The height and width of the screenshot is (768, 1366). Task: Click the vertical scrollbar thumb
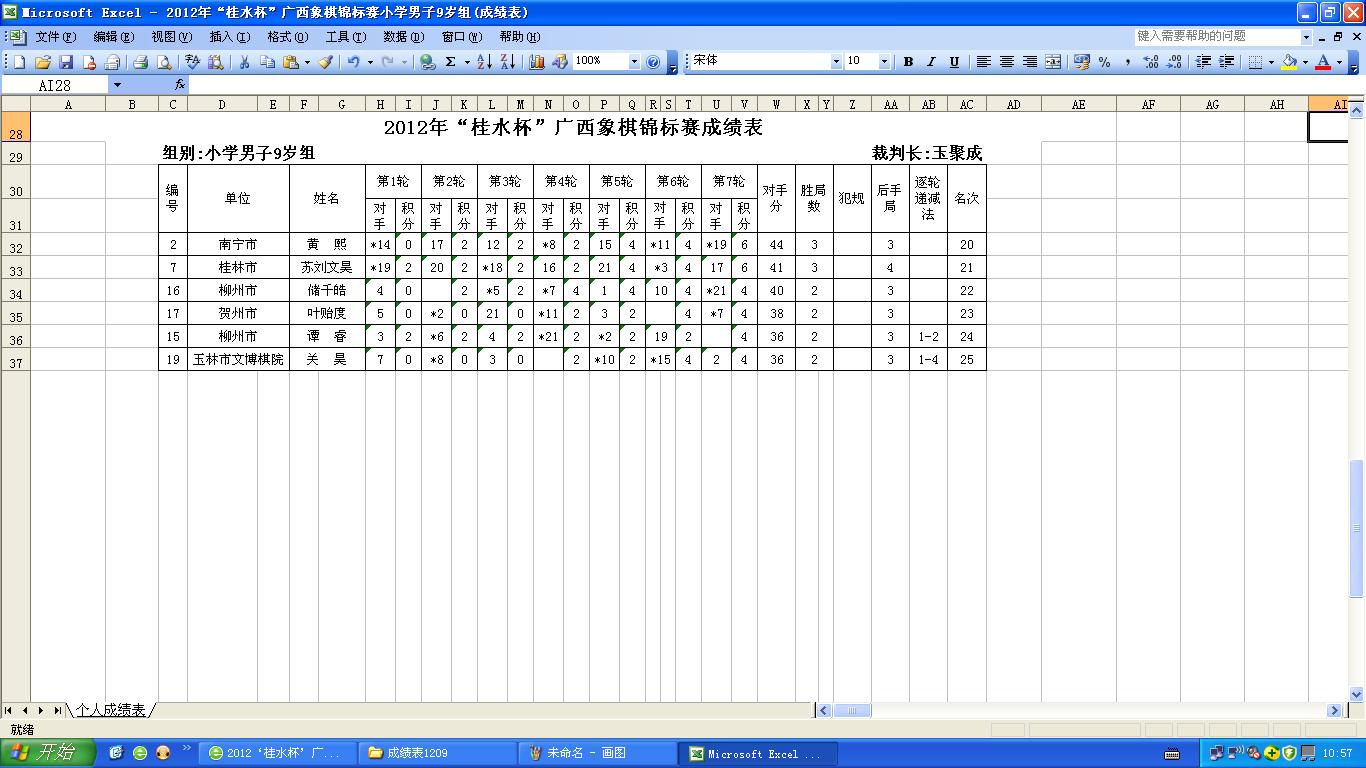pos(1357,527)
